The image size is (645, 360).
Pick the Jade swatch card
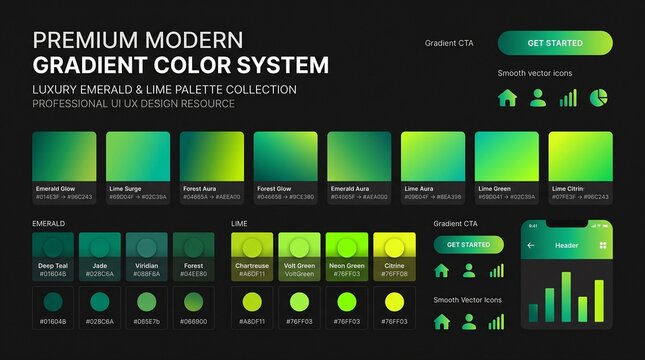tap(100, 257)
